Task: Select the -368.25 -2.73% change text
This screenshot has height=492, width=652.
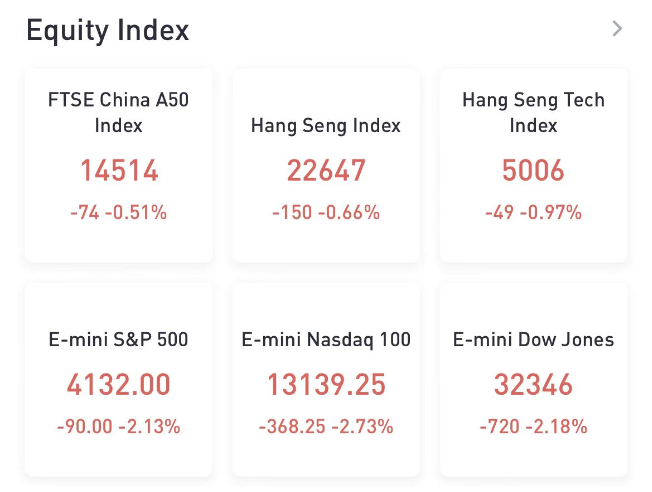Action: click(x=326, y=427)
